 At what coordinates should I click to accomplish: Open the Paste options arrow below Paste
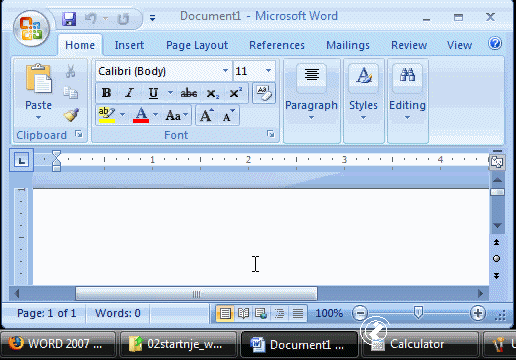click(x=38, y=117)
